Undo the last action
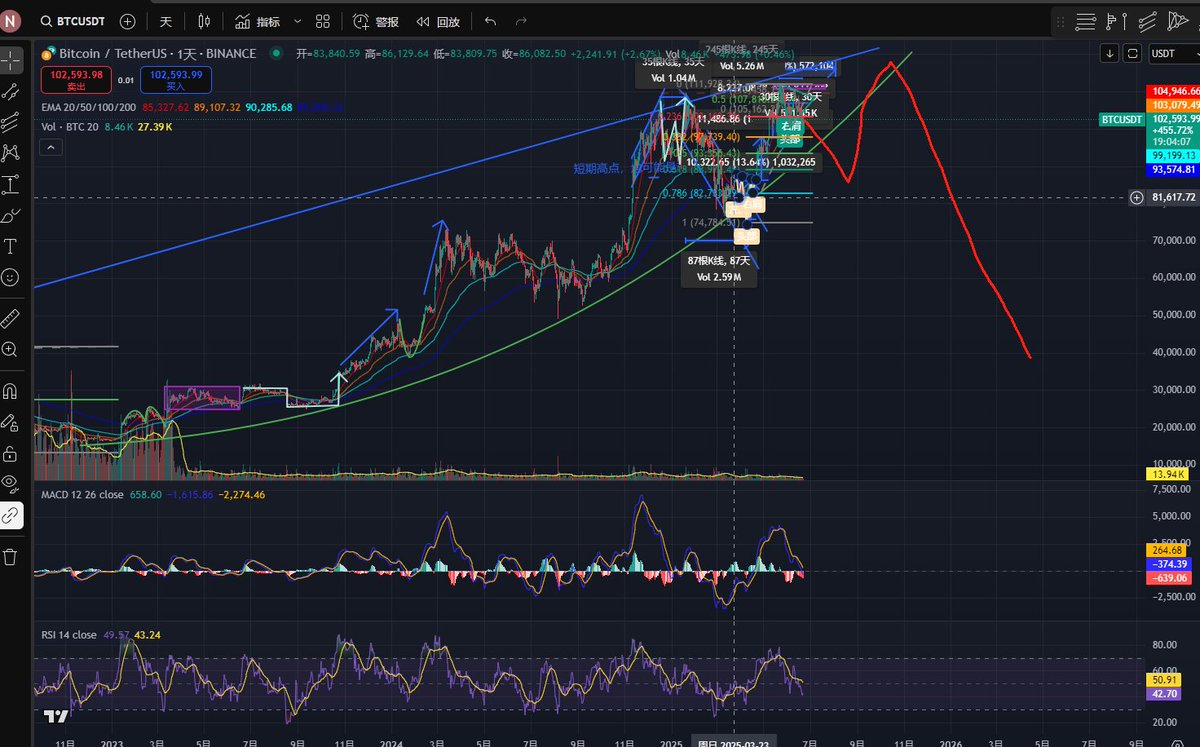The width and height of the screenshot is (1200, 747). [490, 21]
